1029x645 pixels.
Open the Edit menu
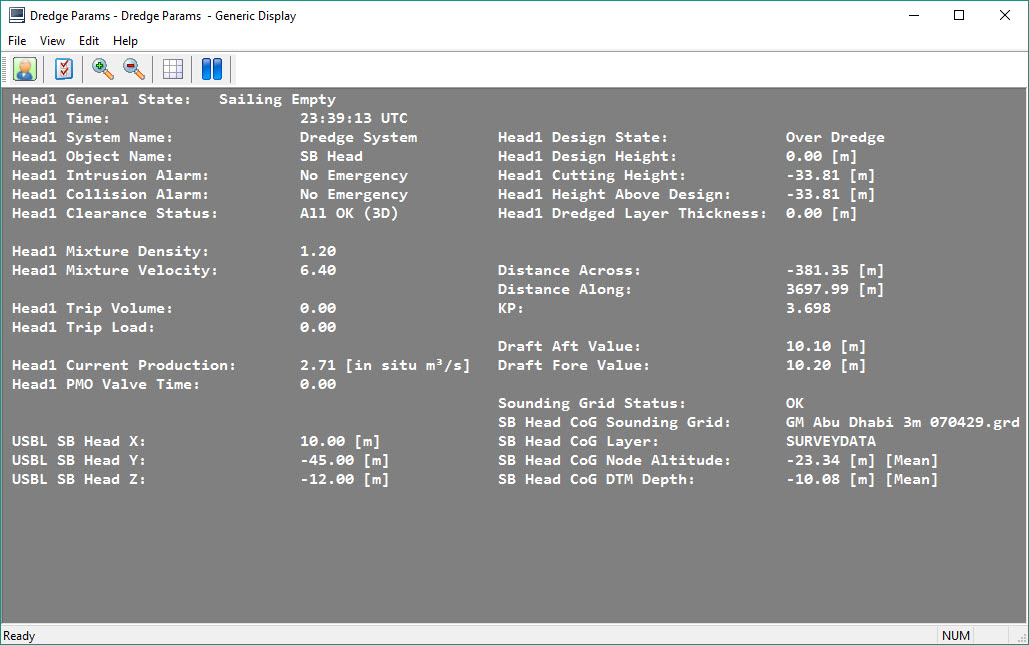(89, 41)
